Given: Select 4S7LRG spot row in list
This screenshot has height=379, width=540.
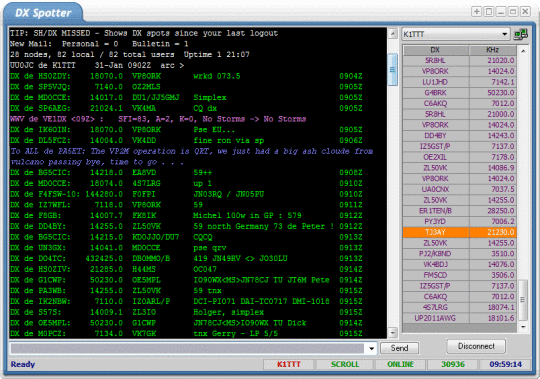Looking at the screenshot, I should coord(459,307).
